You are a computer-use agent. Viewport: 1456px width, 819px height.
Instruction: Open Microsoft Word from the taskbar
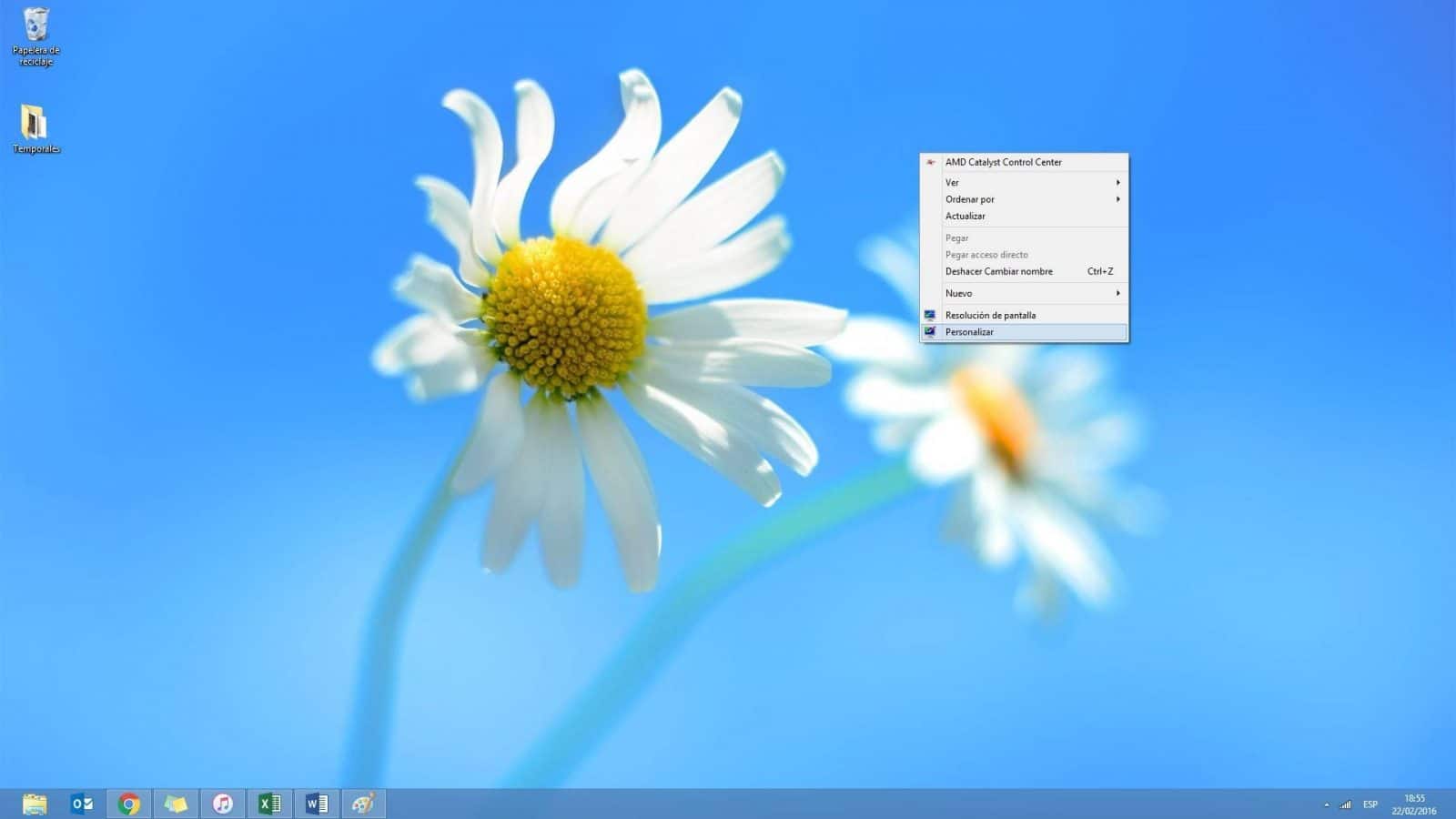(x=317, y=804)
